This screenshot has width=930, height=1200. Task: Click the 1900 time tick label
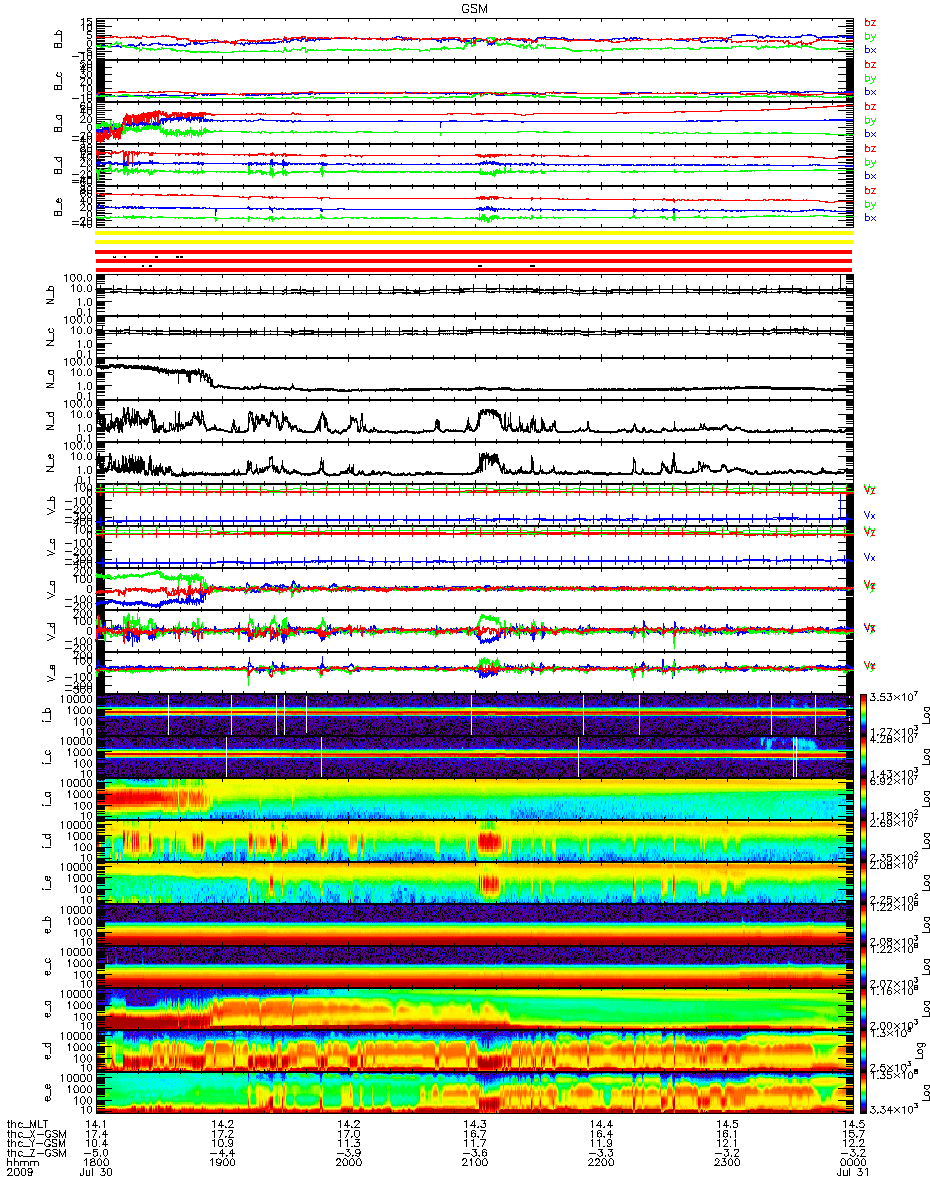click(222, 1162)
